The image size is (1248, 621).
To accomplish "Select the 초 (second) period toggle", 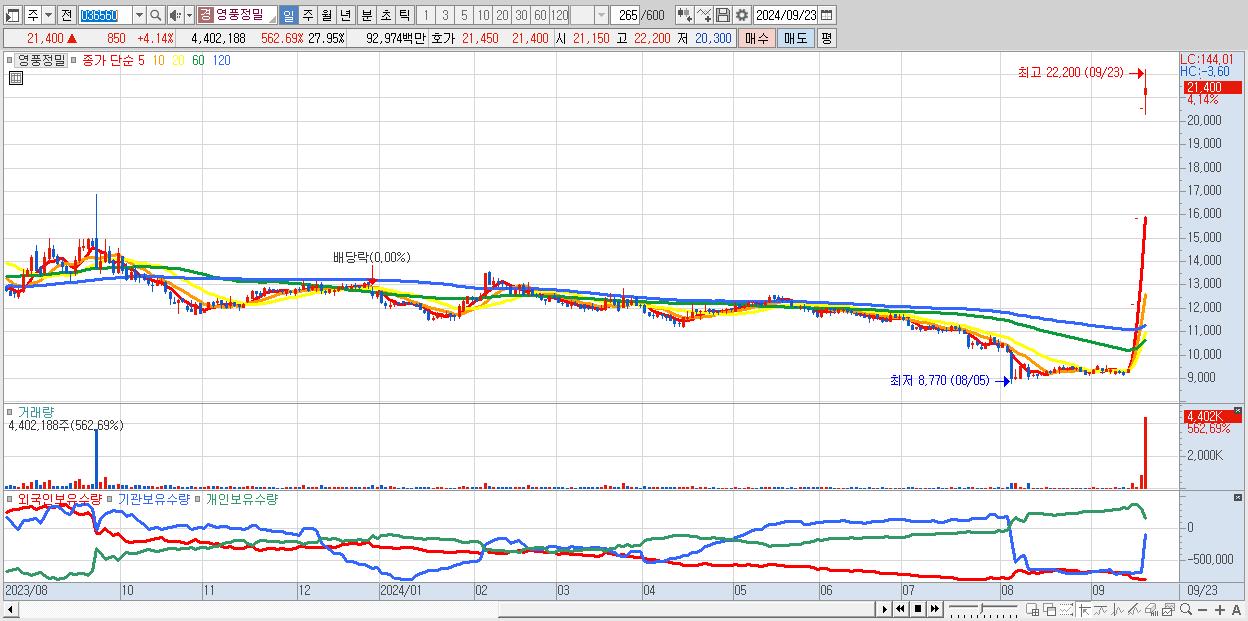I will pyautogui.click(x=385, y=15).
